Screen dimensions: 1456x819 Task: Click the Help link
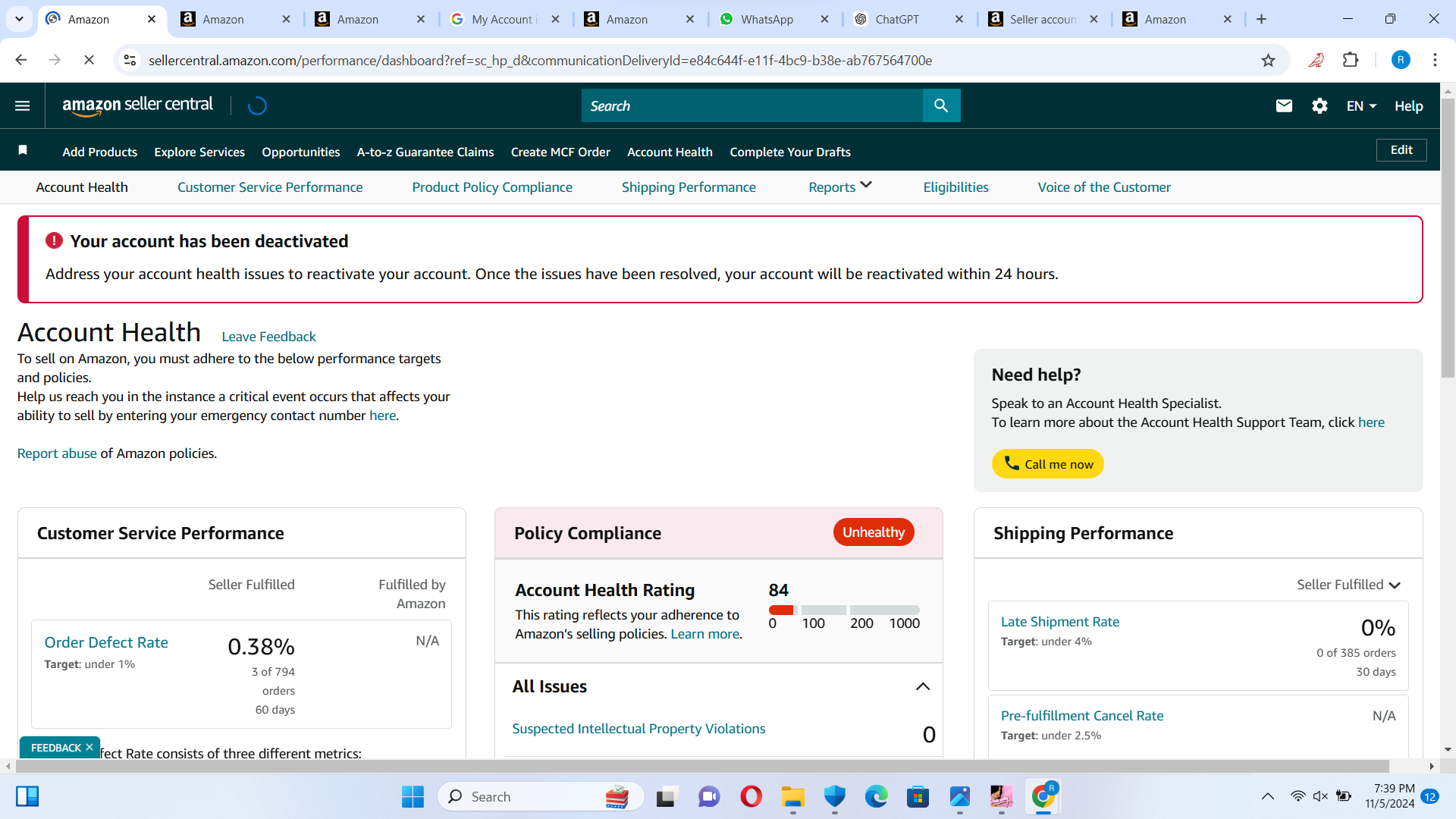click(1408, 106)
